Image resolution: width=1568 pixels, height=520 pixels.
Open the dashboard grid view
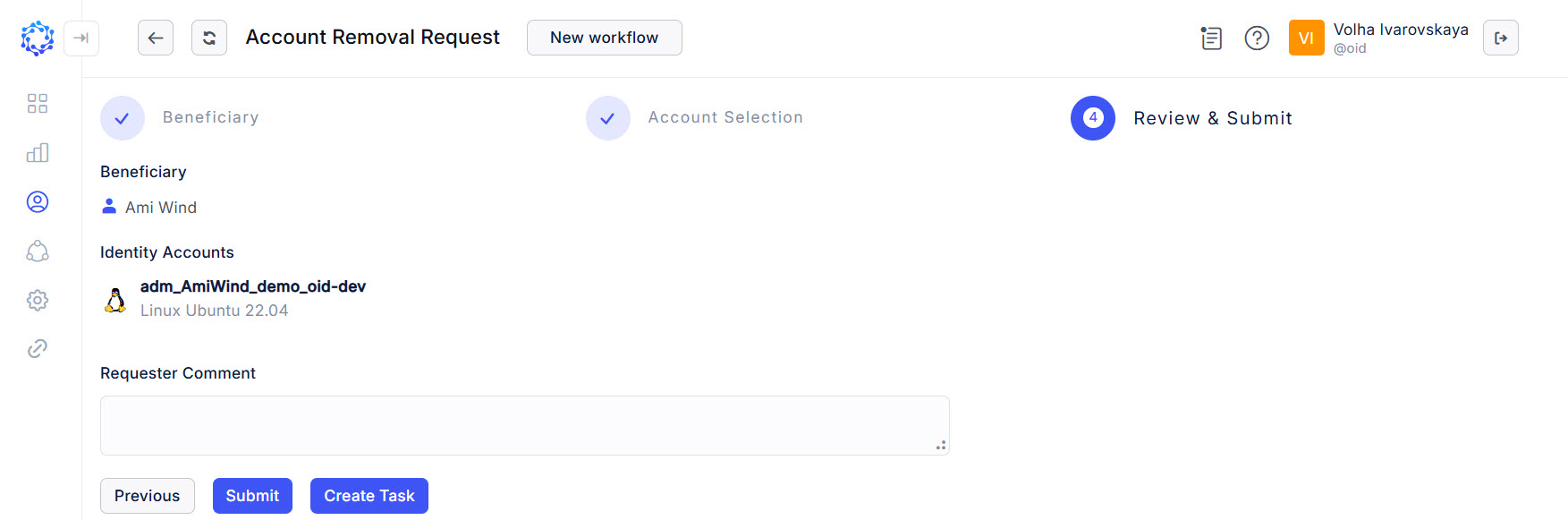click(x=37, y=104)
